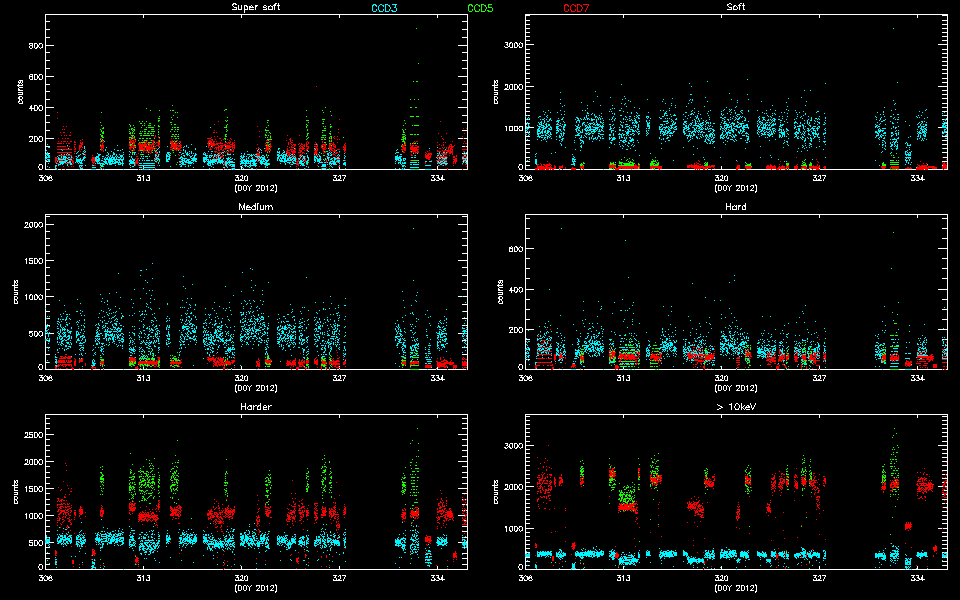Click the 320 x-axis tick in Hard plot

[721, 378]
